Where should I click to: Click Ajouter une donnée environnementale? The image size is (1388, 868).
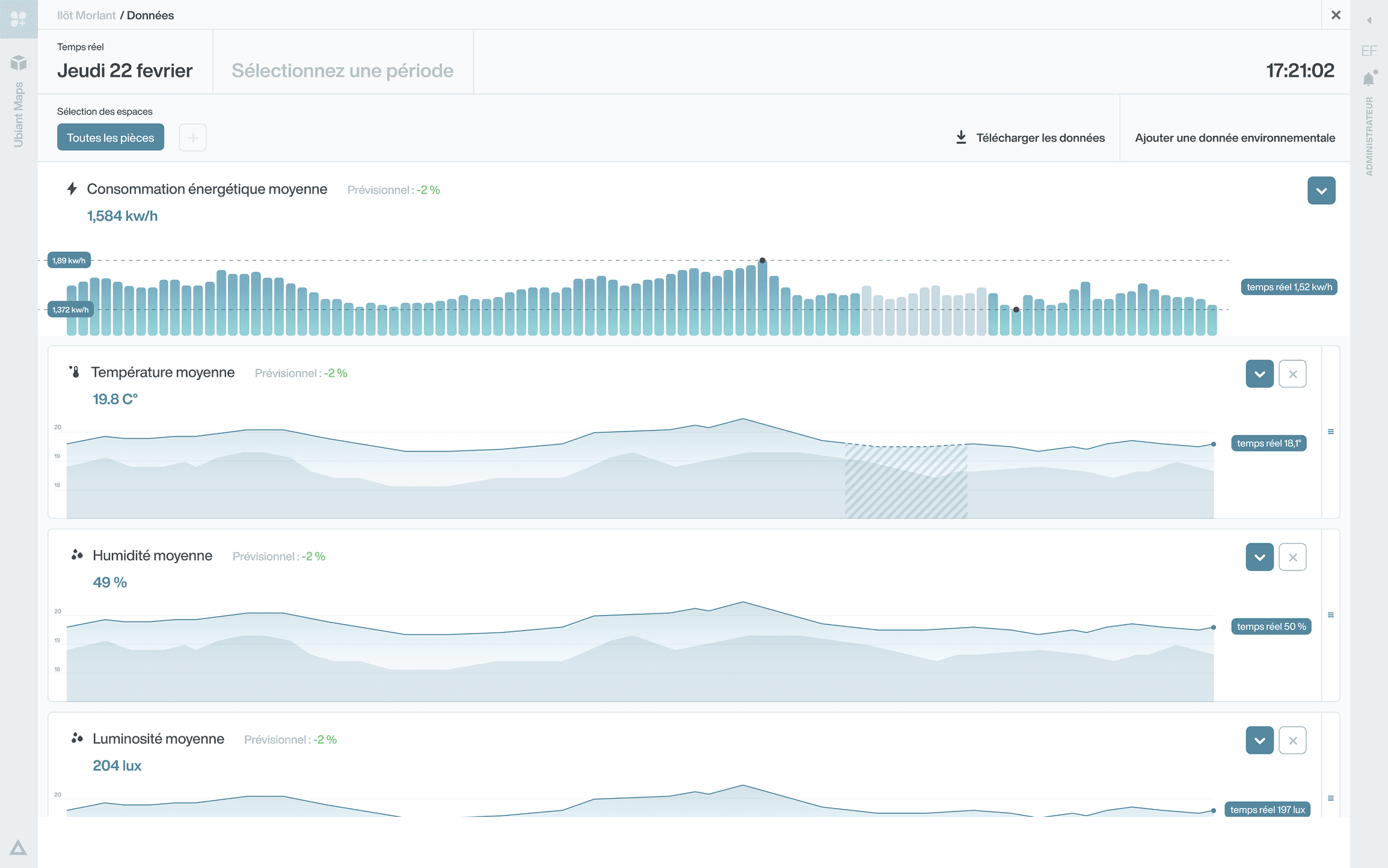pyautogui.click(x=1235, y=138)
